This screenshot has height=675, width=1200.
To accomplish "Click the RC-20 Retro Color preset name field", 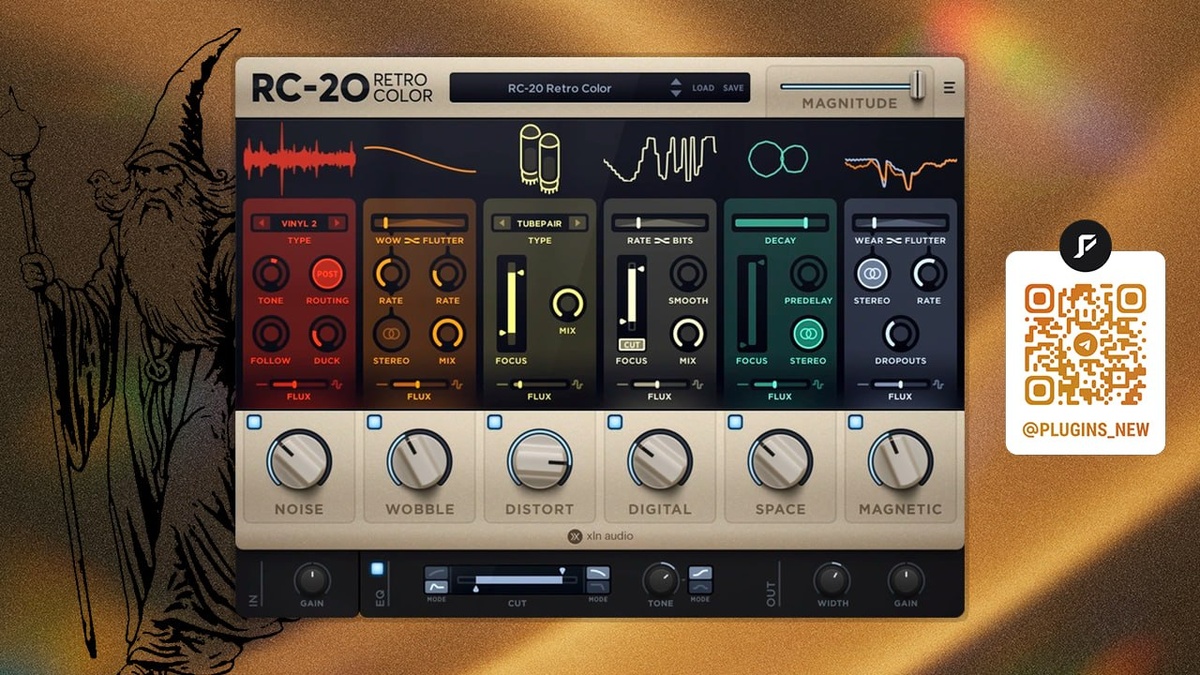I will [x=559, y=88].
